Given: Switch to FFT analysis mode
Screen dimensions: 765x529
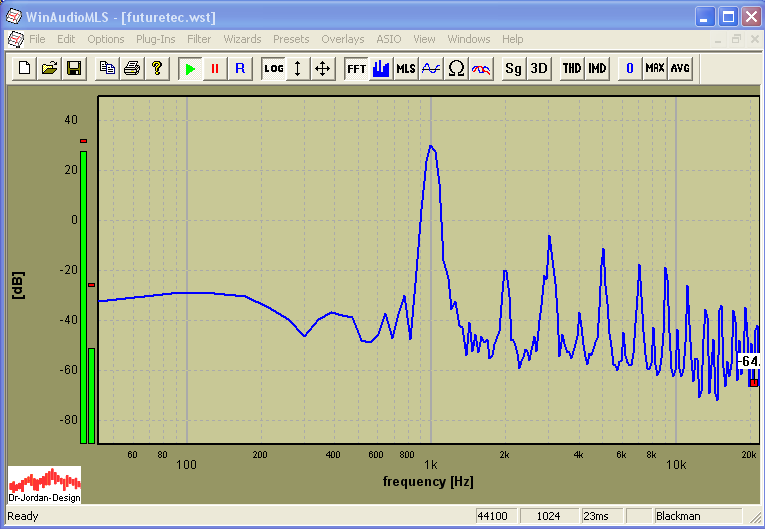Looking at the screenshot, I should 356,68.
